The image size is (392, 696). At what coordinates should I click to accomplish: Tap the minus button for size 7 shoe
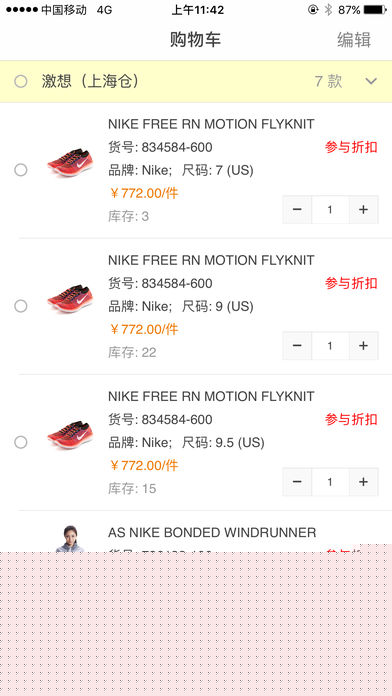tap(297, 210)
